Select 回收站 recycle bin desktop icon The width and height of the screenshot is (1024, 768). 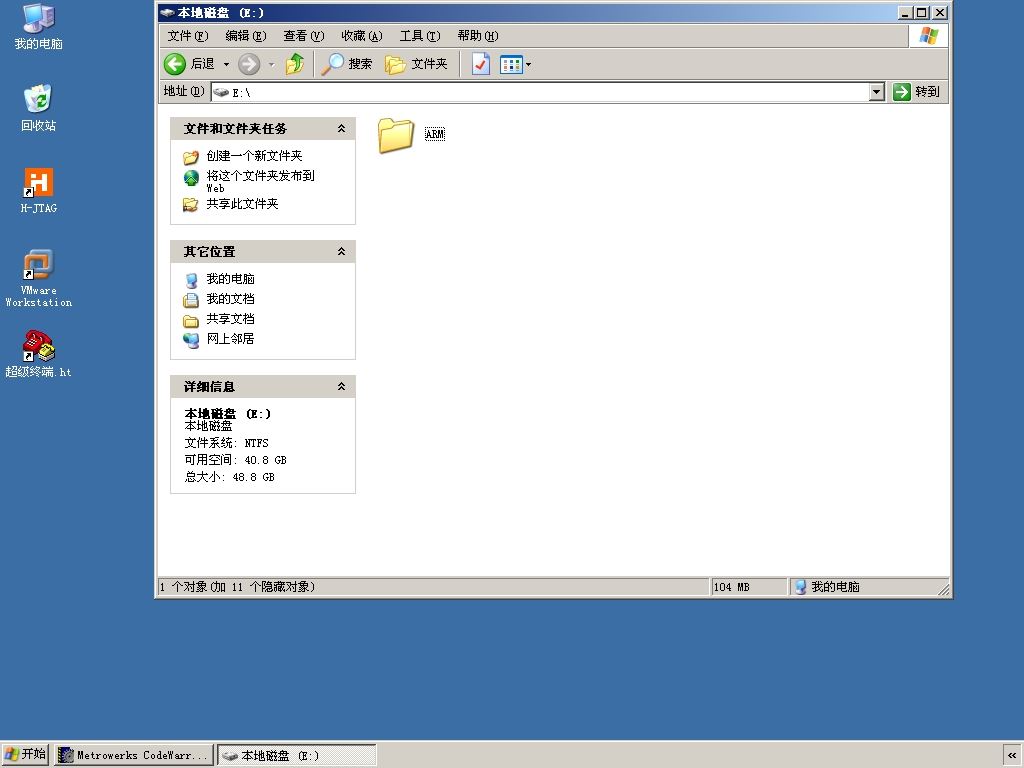(x=39, y=108)
